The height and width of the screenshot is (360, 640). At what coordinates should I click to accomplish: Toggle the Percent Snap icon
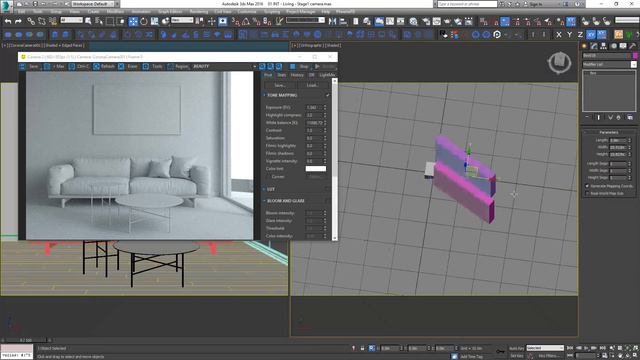[x=256, y=21]
